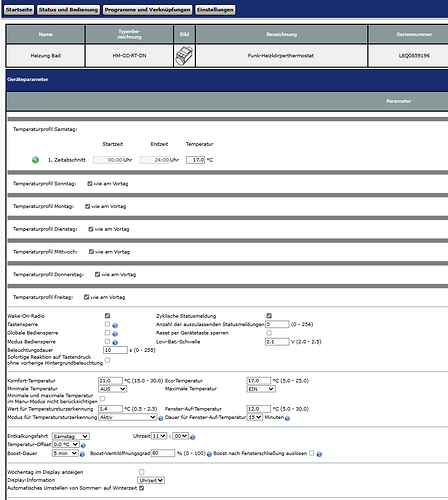Click the thermostat device image
This screenshot has height=500, width=448.
(x=184, y=56)
